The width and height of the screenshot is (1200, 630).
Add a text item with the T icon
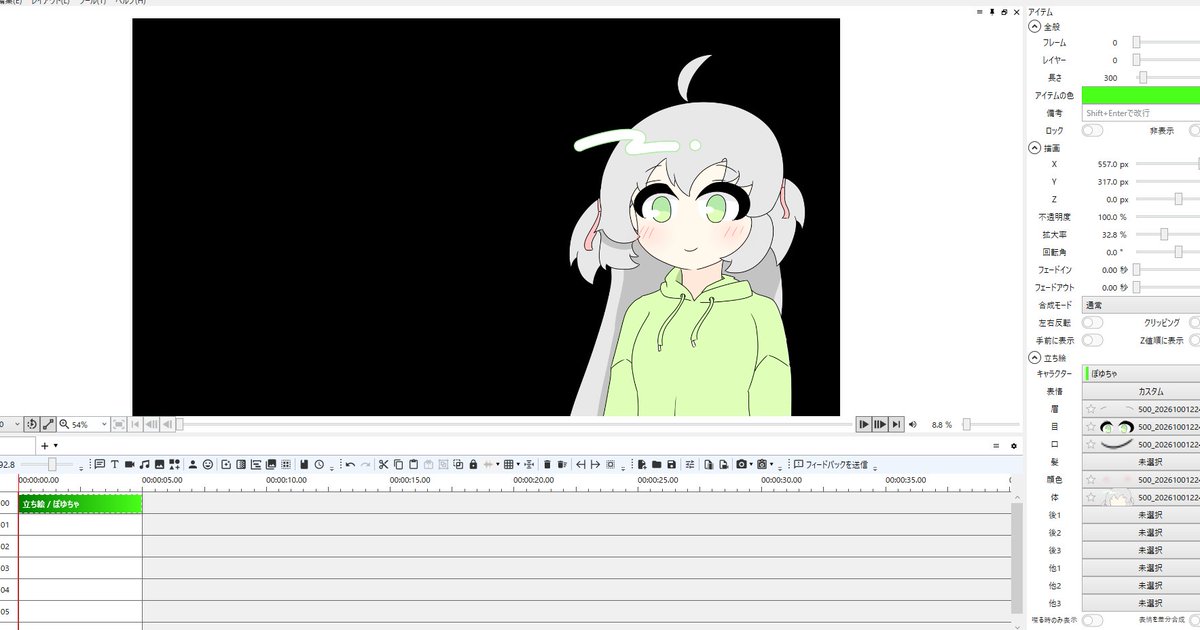click(x=114, y=464)
